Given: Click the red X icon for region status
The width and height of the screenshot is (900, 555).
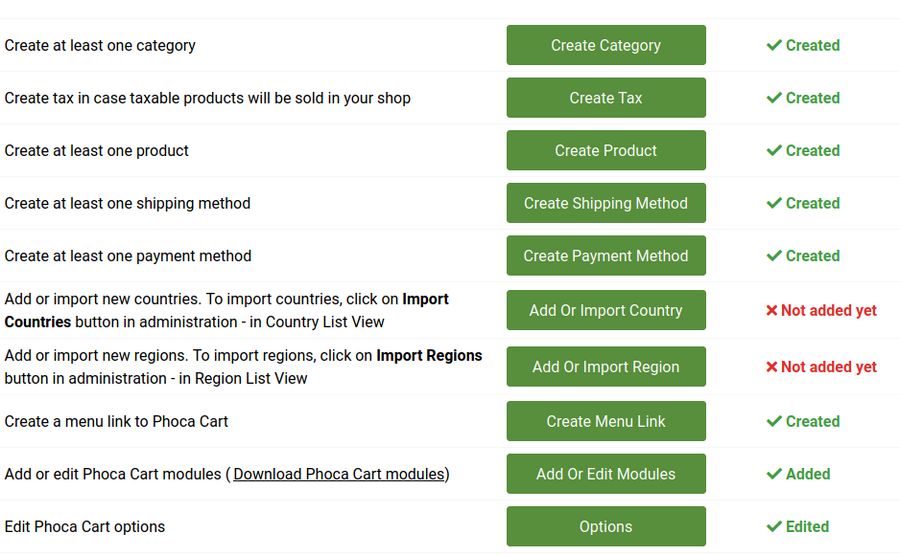Looking at the screenshot, I should 772,367.
